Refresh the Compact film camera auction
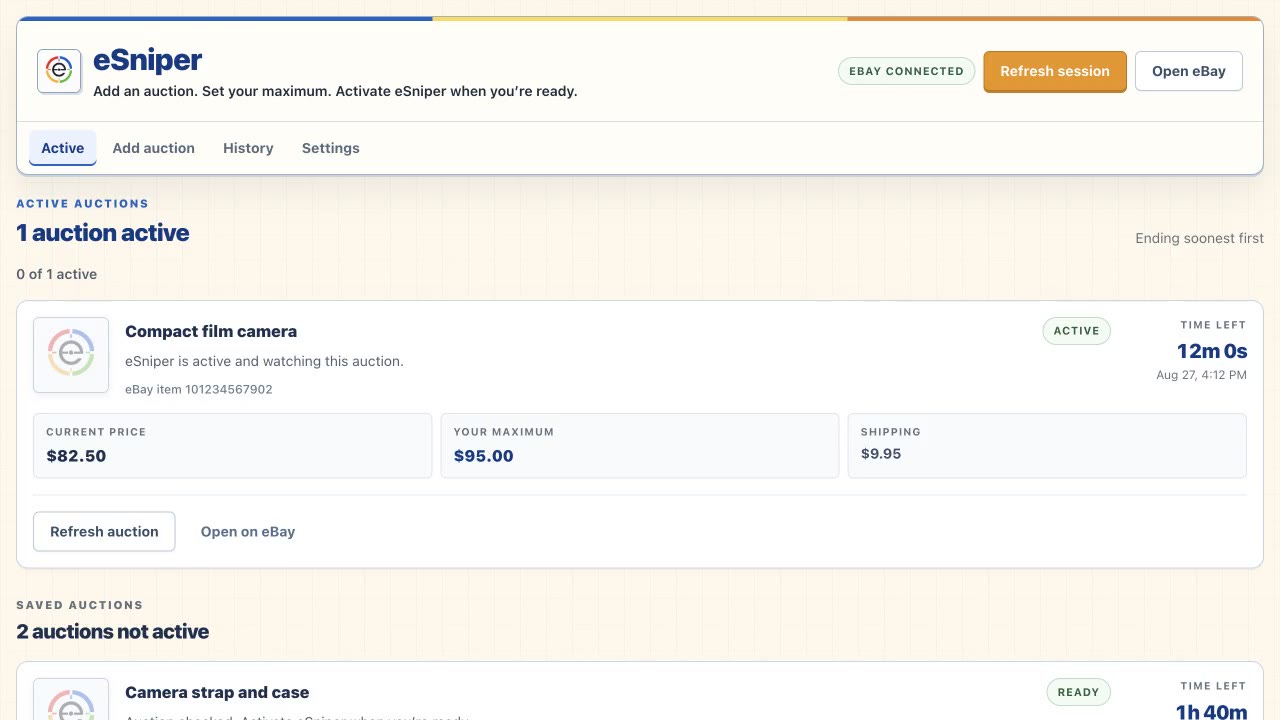The height and width of the screenshot is (720, 1280). 104,531
